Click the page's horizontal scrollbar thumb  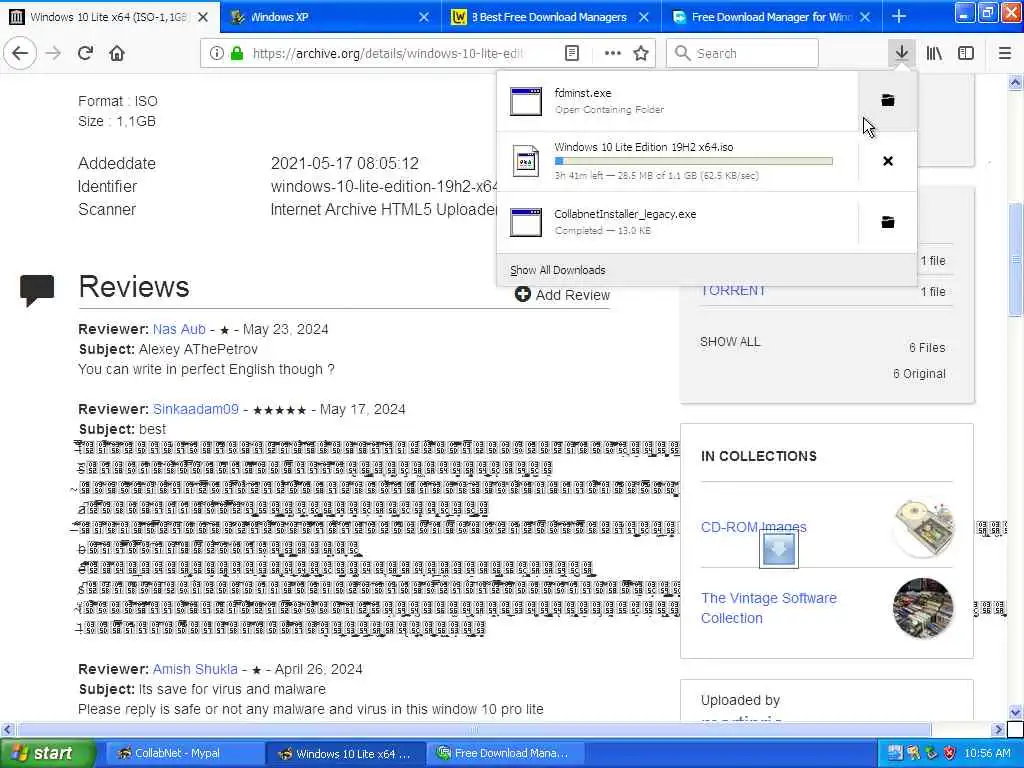474,729
